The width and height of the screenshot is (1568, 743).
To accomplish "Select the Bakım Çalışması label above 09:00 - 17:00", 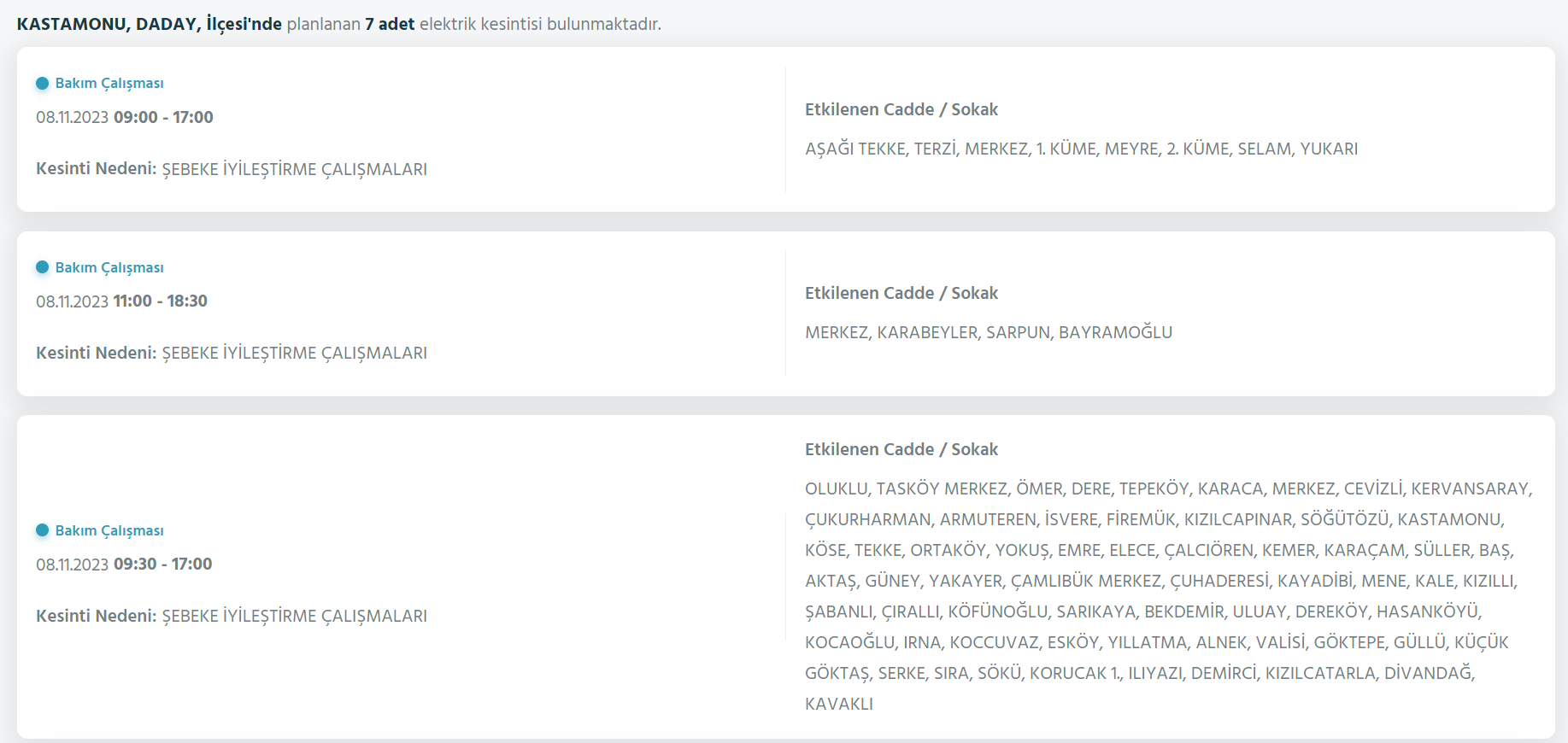I will pyautogui.click(x=109, y=84).
